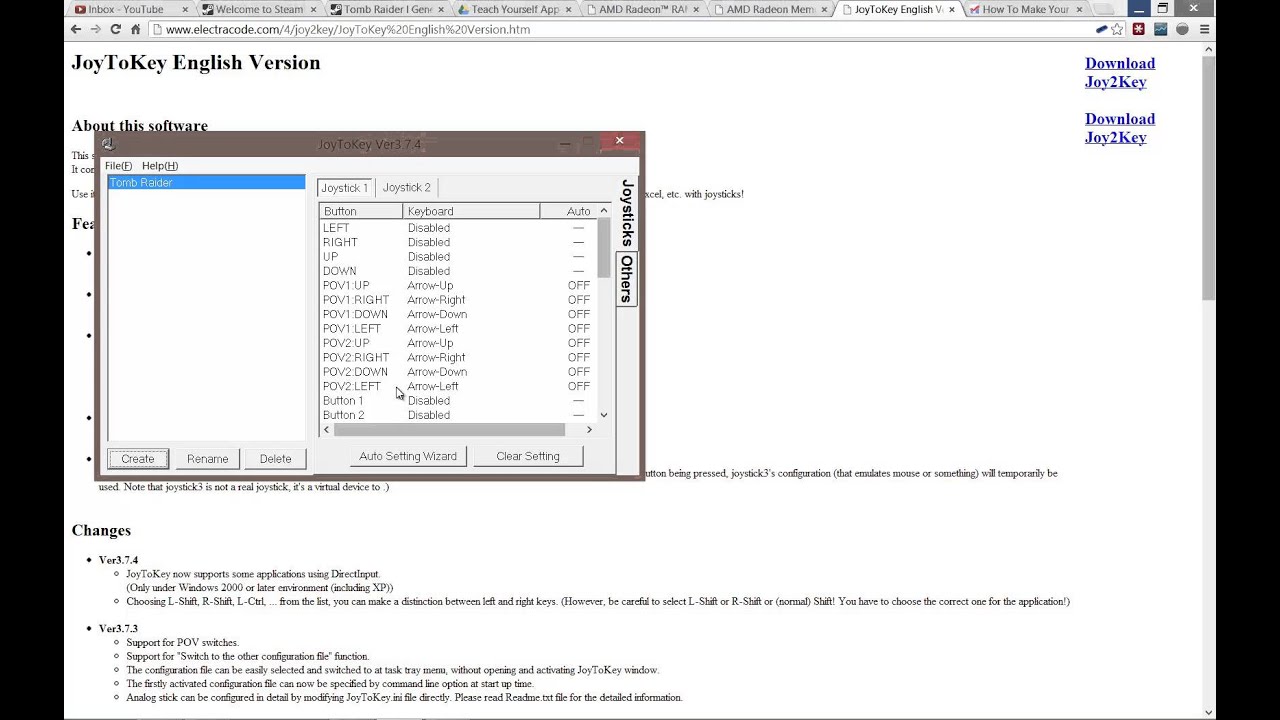
Task: Click the Keyboard column header
Action: 471,211
